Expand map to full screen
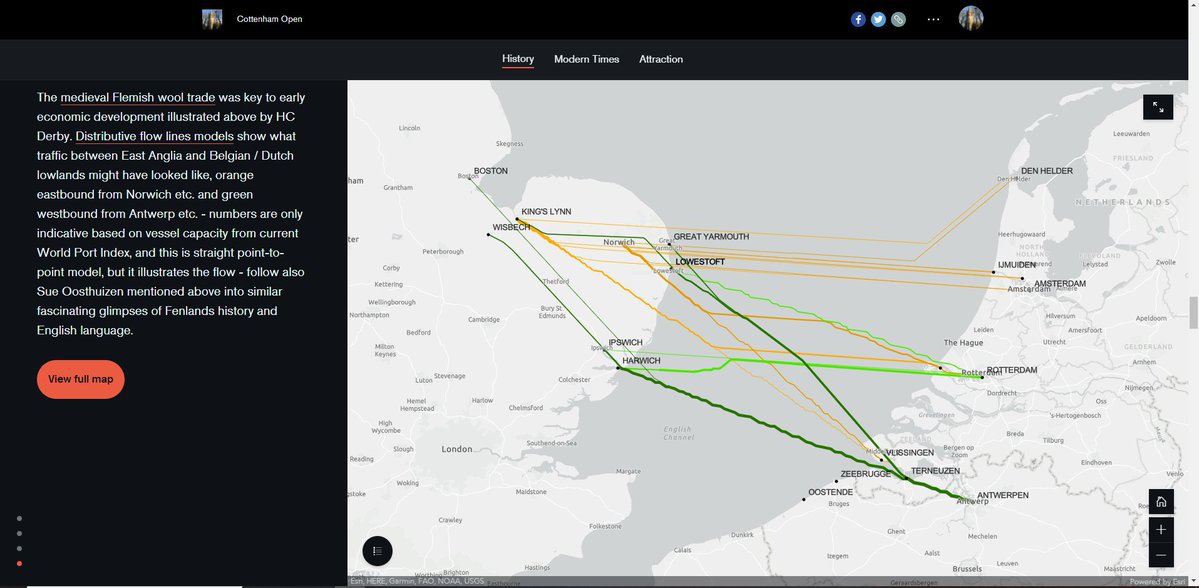Screen dimensions: 1199x588 click(x=1158, y=107)
